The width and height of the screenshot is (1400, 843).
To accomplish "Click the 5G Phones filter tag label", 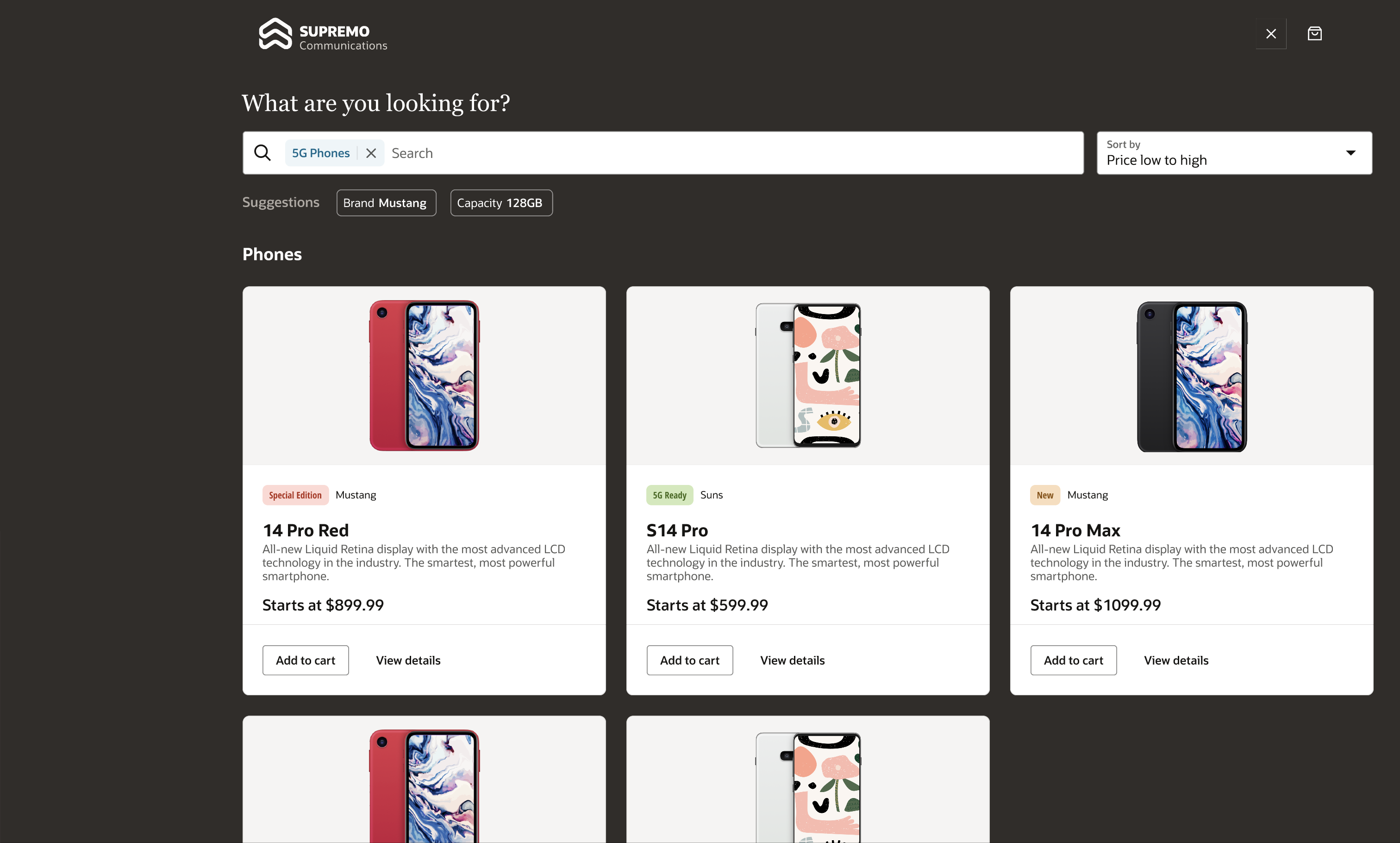I will (x=321, y=153).
